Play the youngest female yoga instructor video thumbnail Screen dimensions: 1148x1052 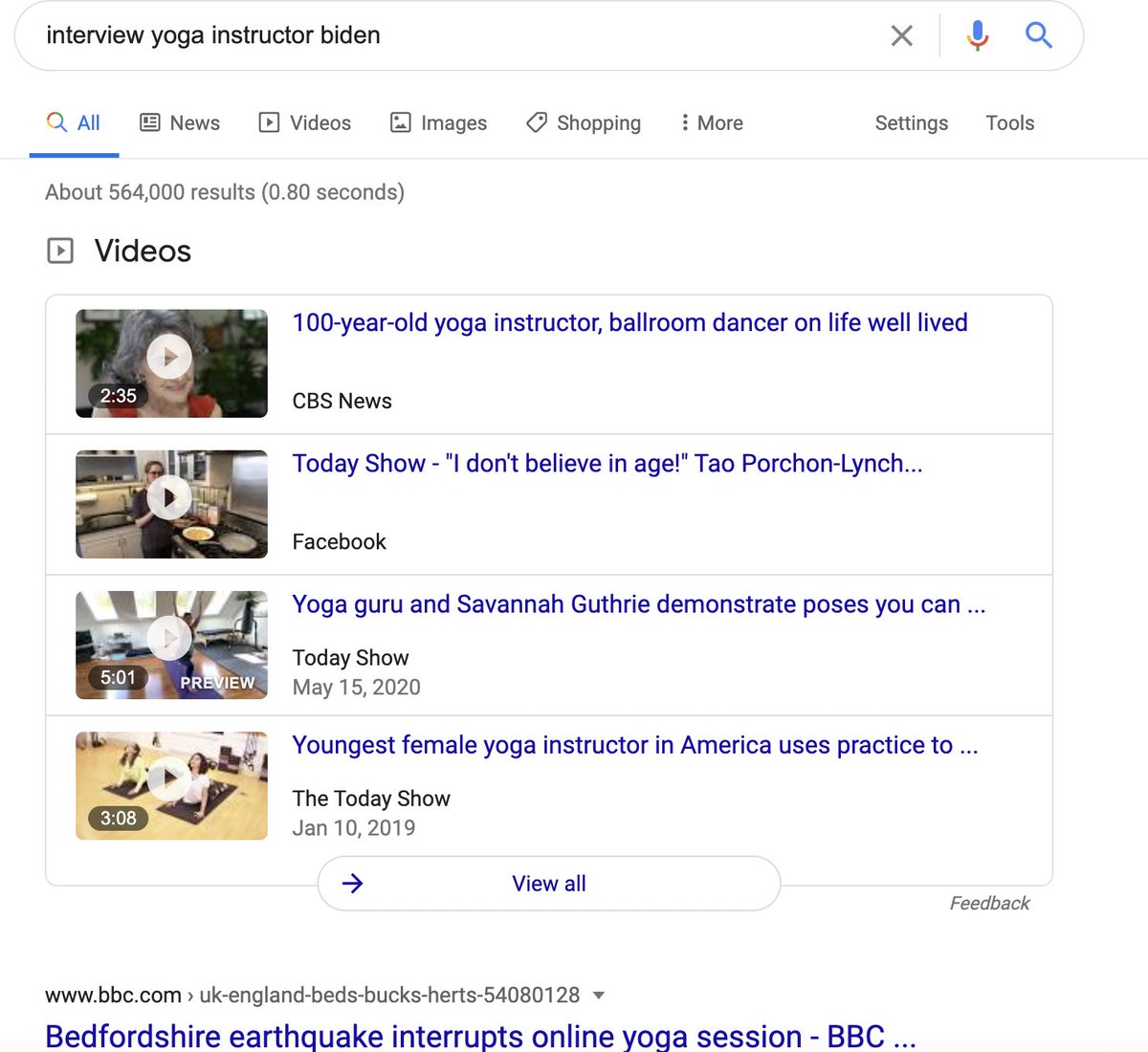click(x=171, y=785)
